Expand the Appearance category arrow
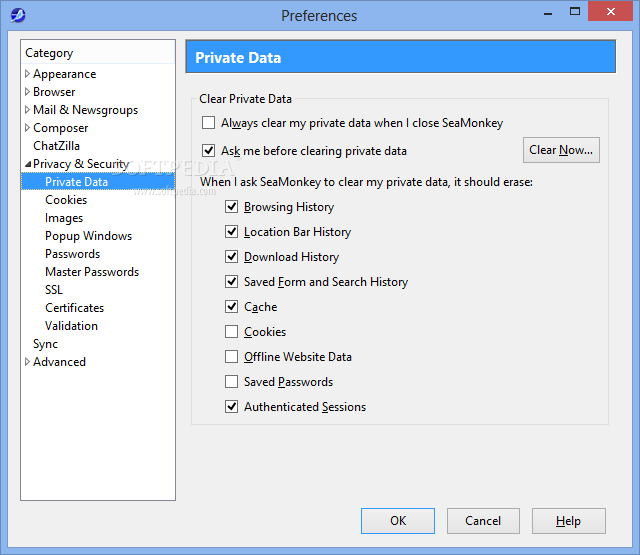The height and width of the screenshot is (555, 640). 27,74
